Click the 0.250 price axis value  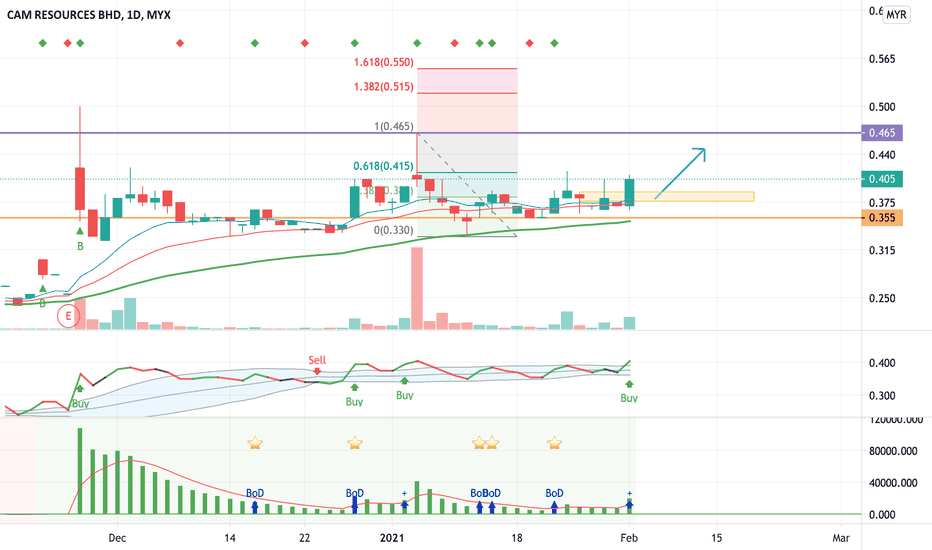pos(882,298)
